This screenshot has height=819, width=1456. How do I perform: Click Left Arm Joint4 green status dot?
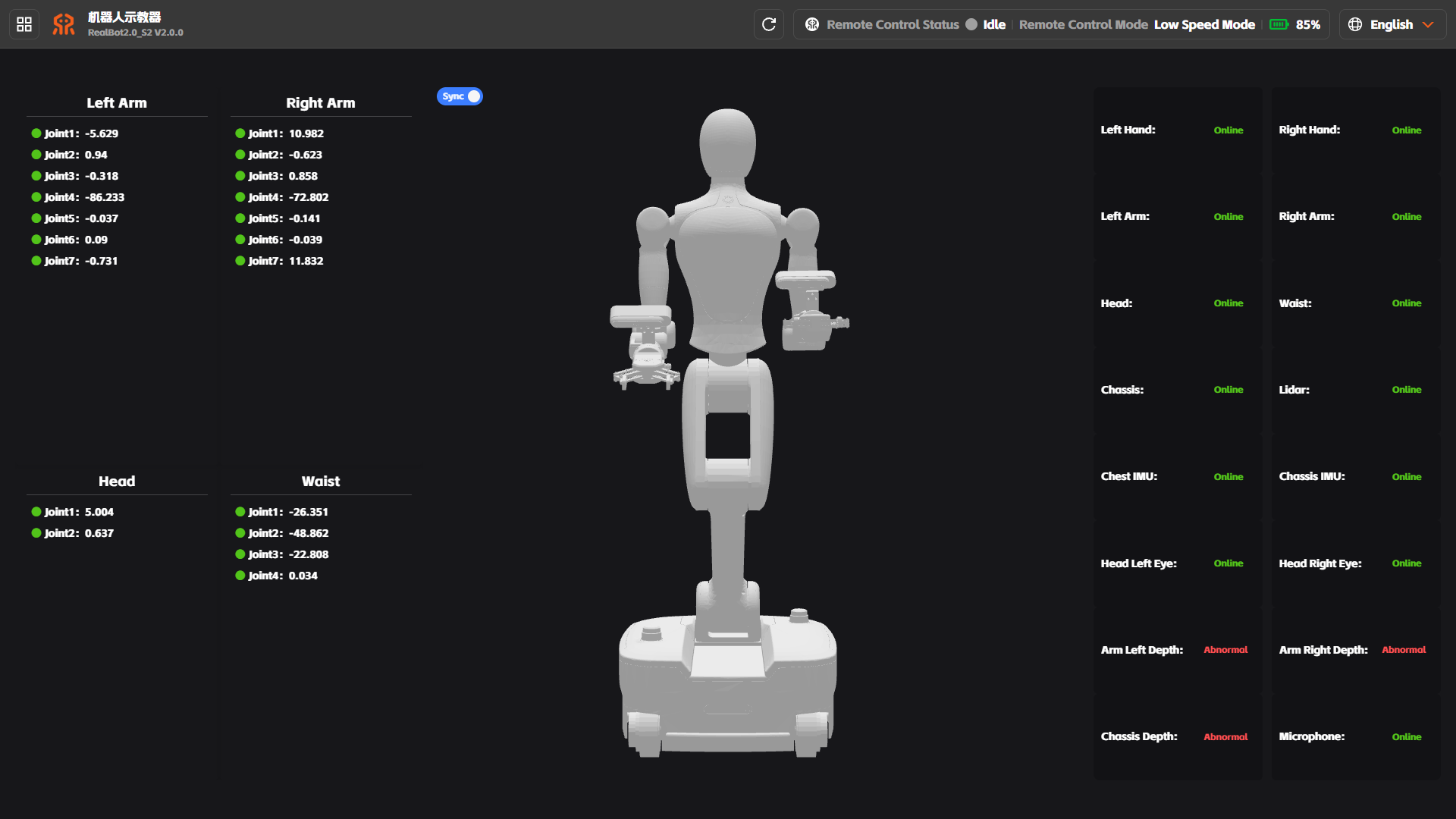click(36, 197)
